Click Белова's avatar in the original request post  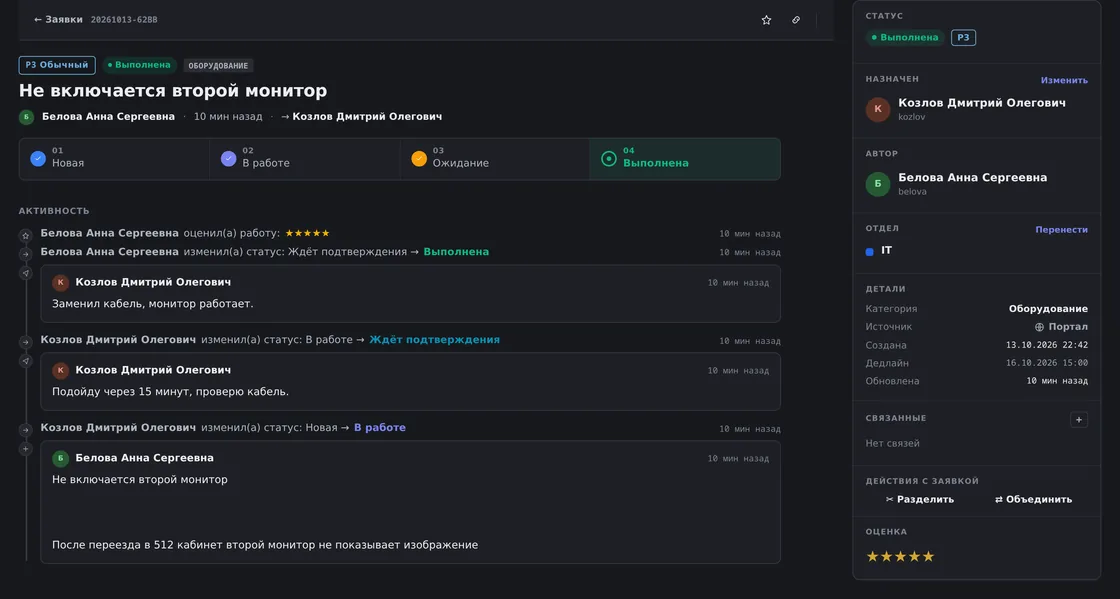(x=61, y=458)
